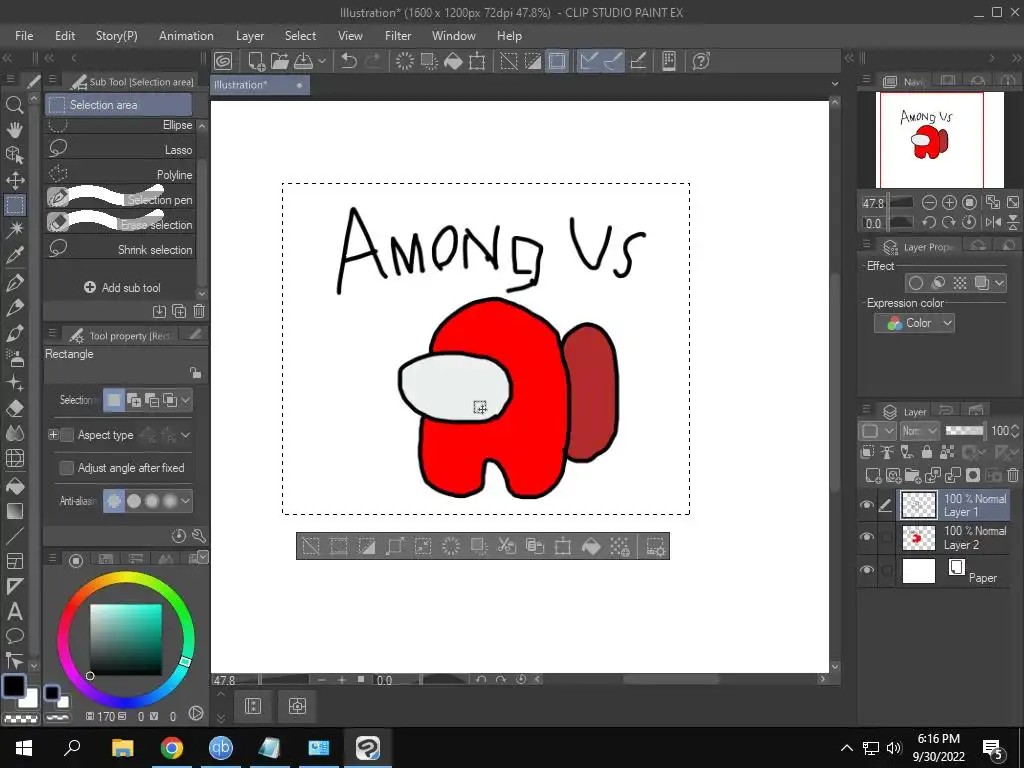The image size is (1024, 768).
Task: Select the Shrink selection sub tool
Action: pos(120,249)
